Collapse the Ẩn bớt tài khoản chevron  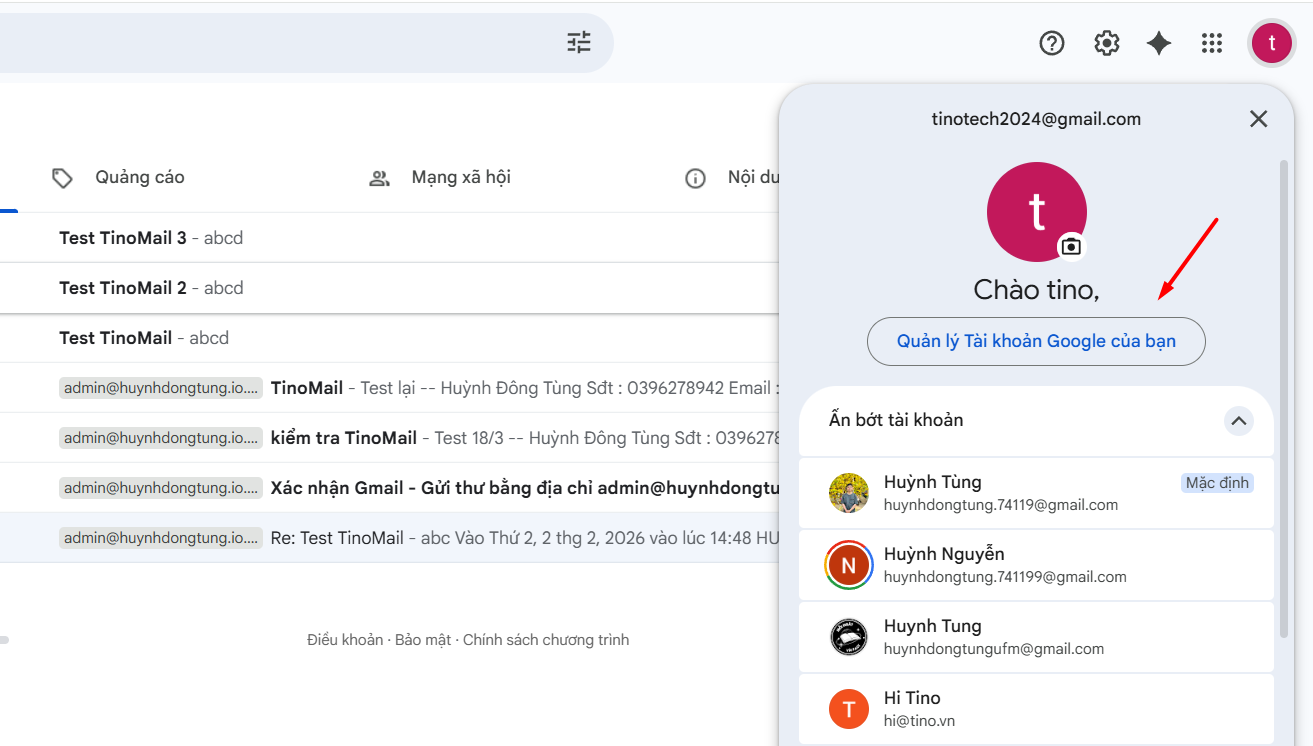click(x=1239, y=421)
